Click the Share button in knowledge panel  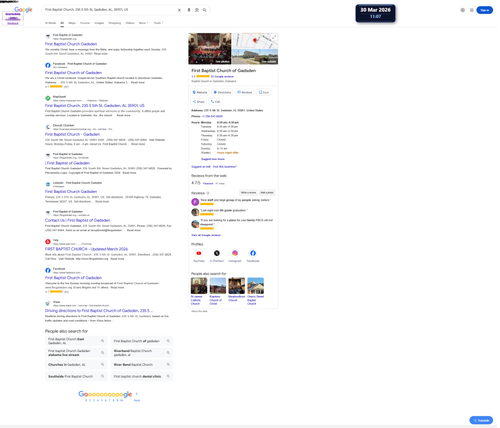point(199,101)
